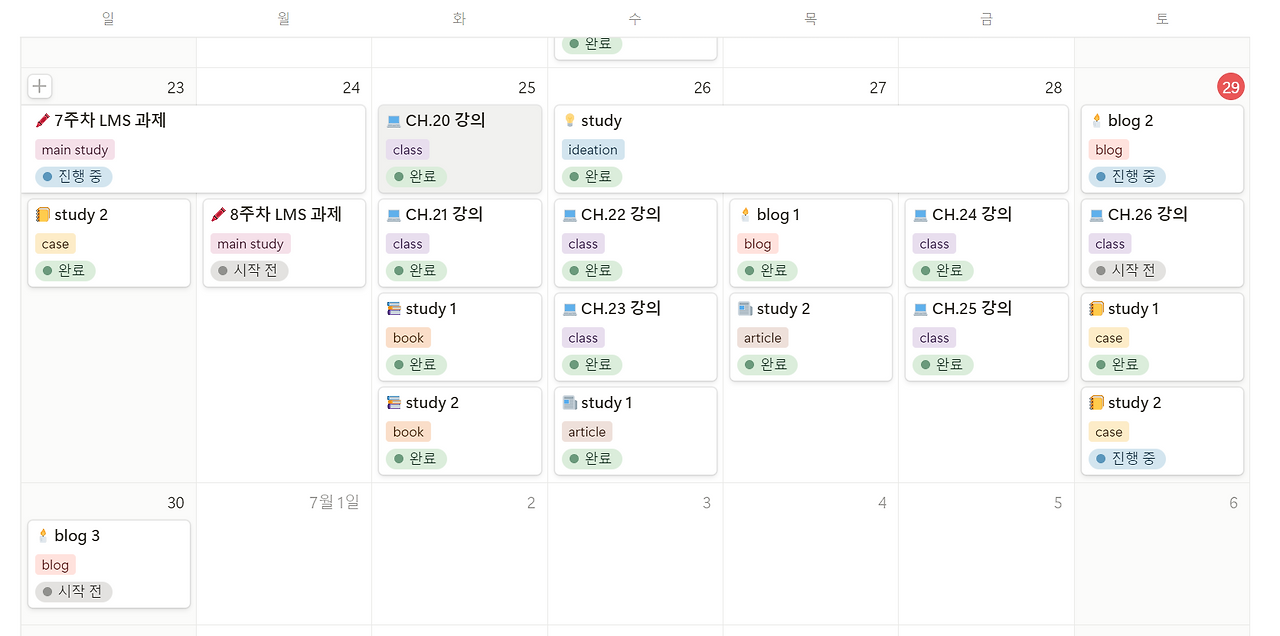Select the 토 column header
This screenshot has width=1280, height=636.
1162,17
